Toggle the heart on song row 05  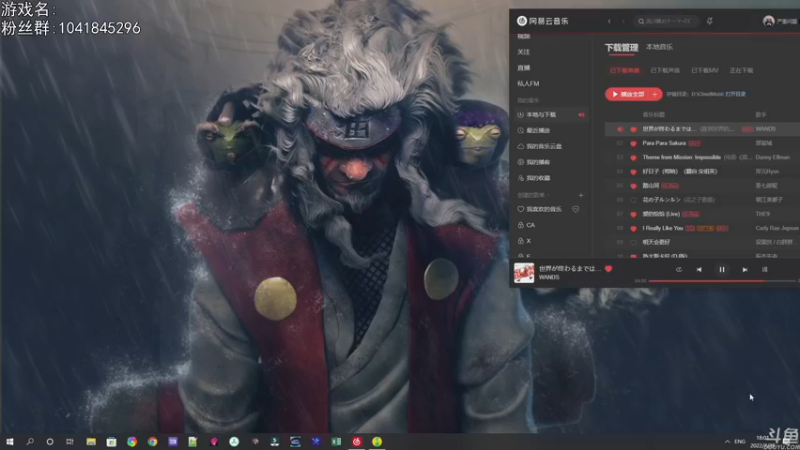pos(634,186)
